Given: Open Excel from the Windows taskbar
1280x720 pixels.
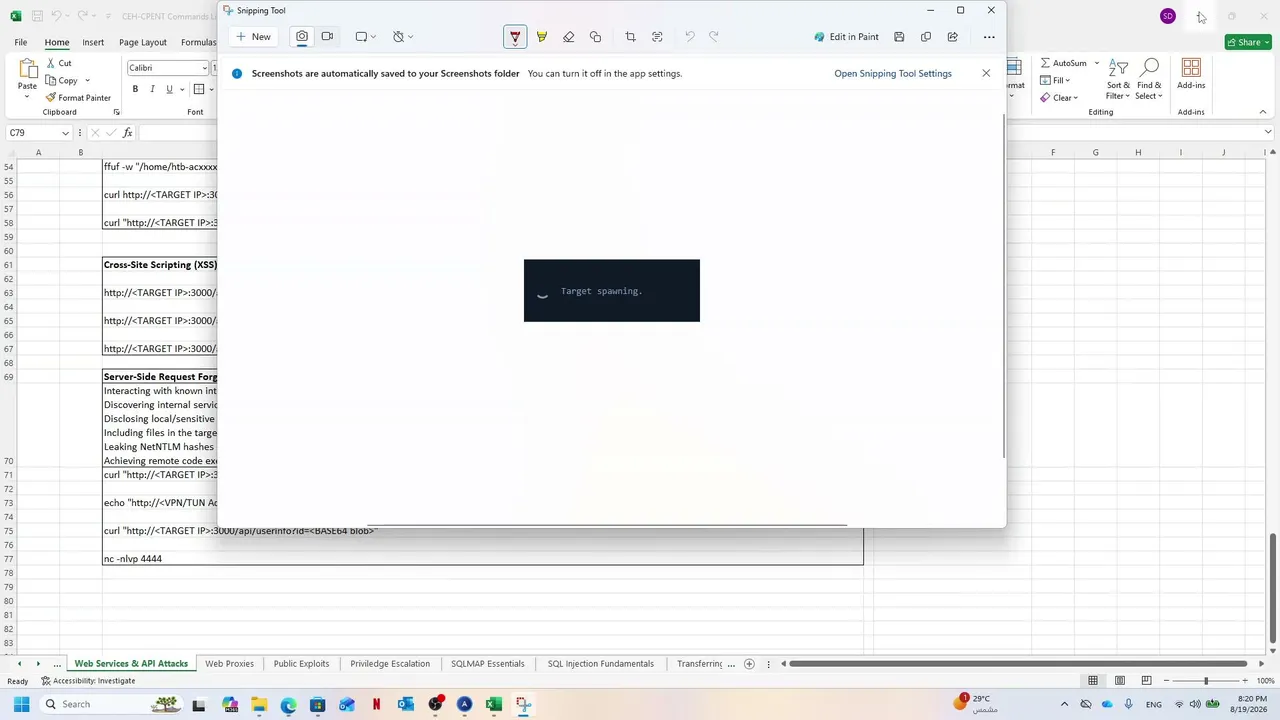Looking at the screenshot, I should (x=493, y=704).
